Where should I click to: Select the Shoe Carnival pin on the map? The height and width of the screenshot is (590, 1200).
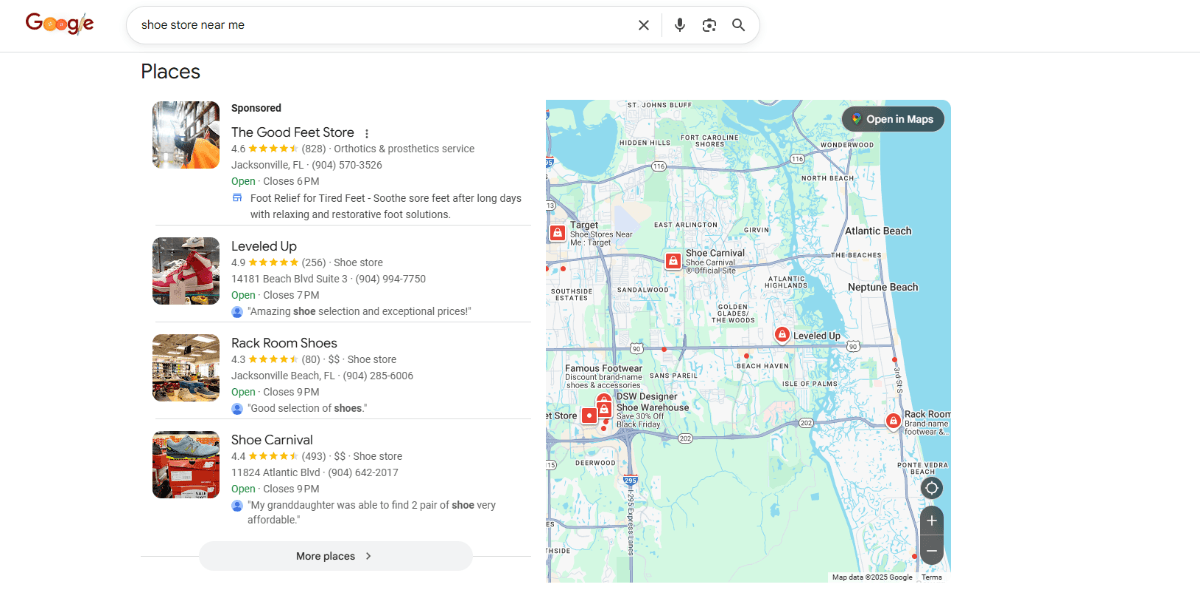(x=672, y=261)
